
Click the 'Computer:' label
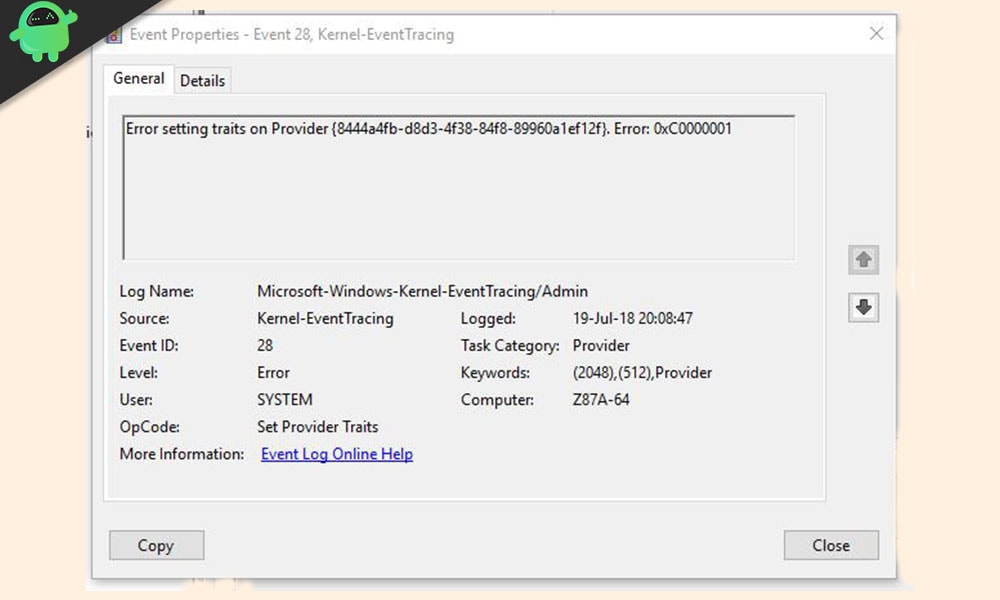point(497,400)
